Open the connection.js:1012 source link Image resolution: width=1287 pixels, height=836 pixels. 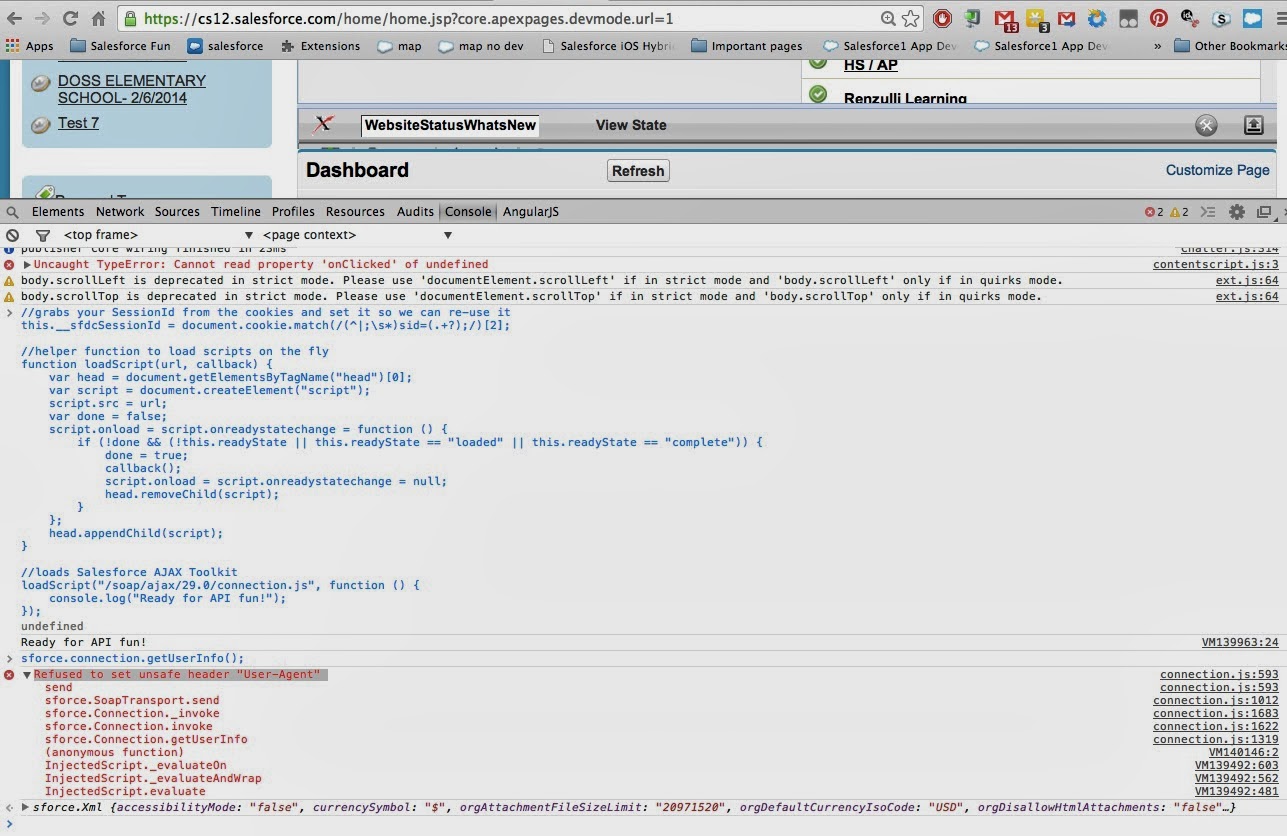click(1215, 701)
